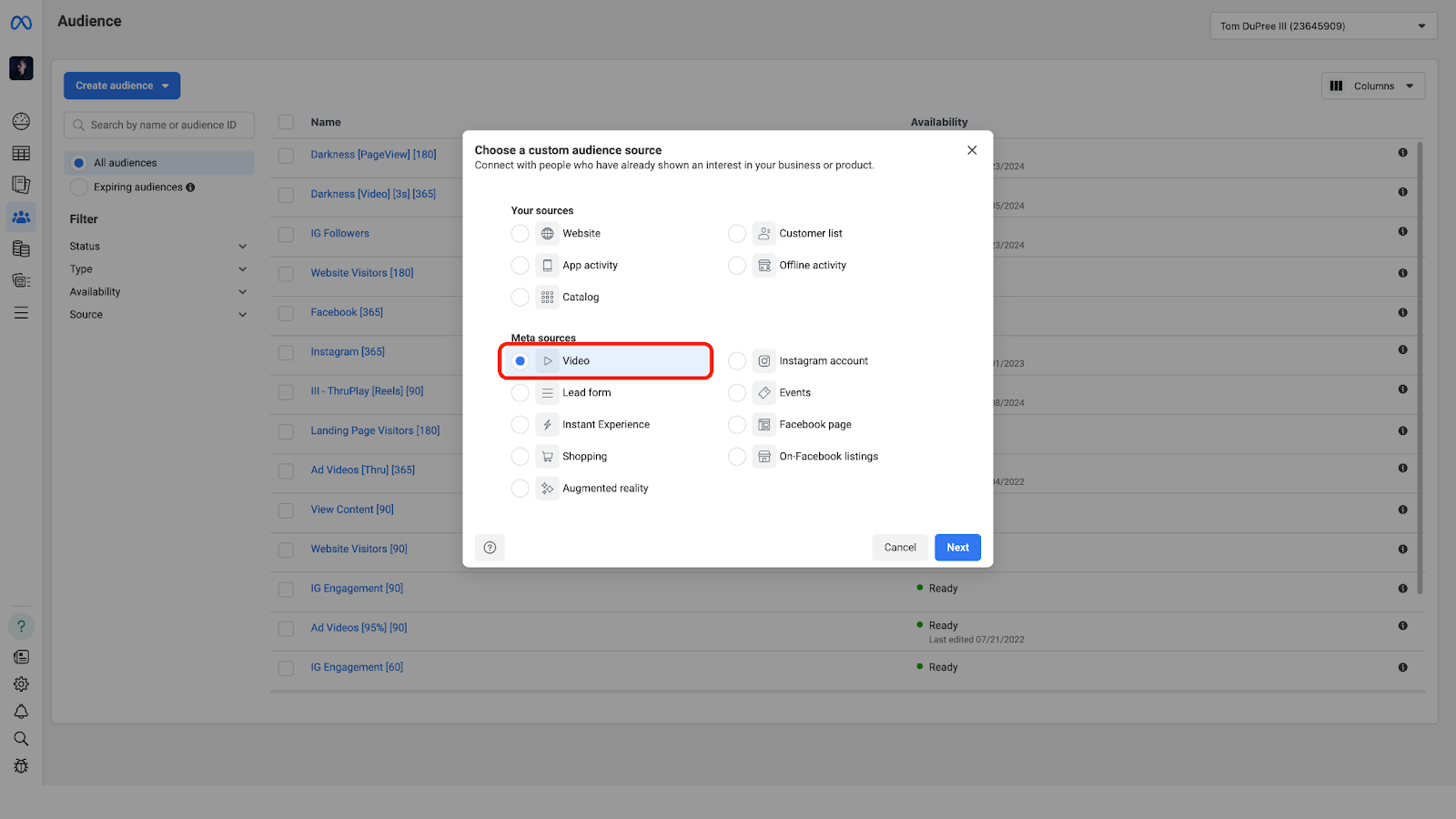Open the Audiences people icon in sidebar
Screen dimensions: 1456x819
[21, 217]
